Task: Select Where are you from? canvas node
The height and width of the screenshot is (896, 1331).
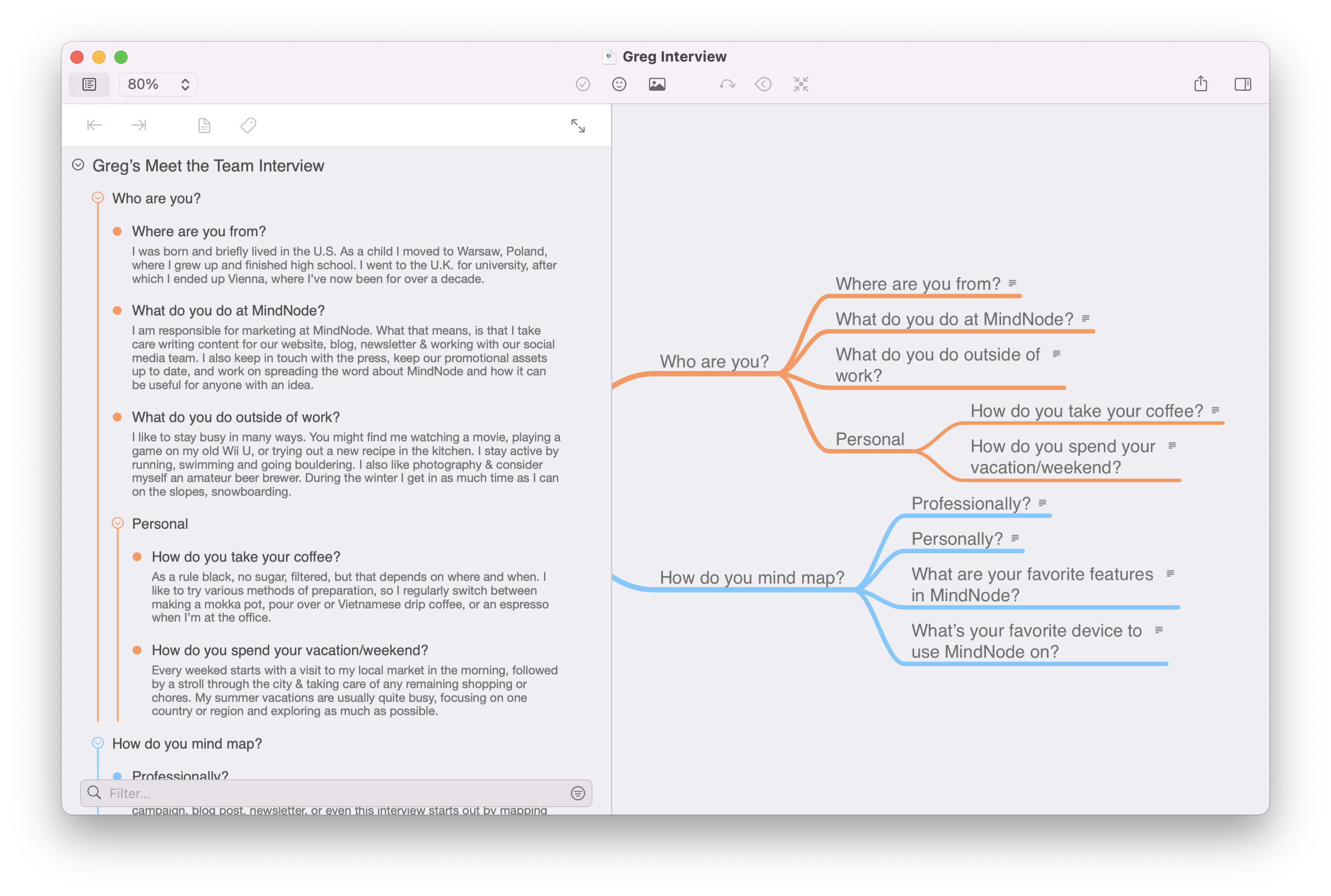Action: 917,284
